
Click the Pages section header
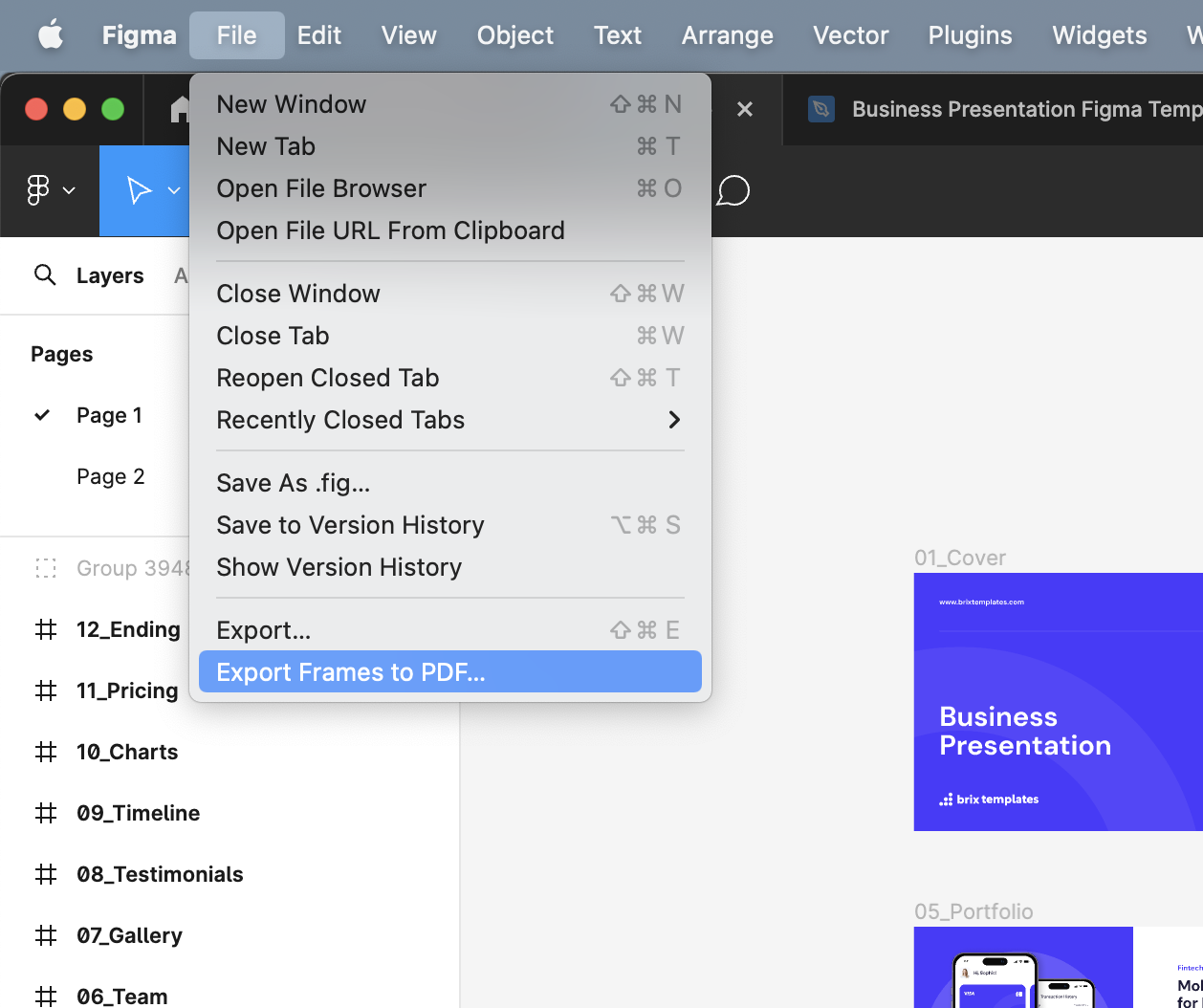(62, 354)
